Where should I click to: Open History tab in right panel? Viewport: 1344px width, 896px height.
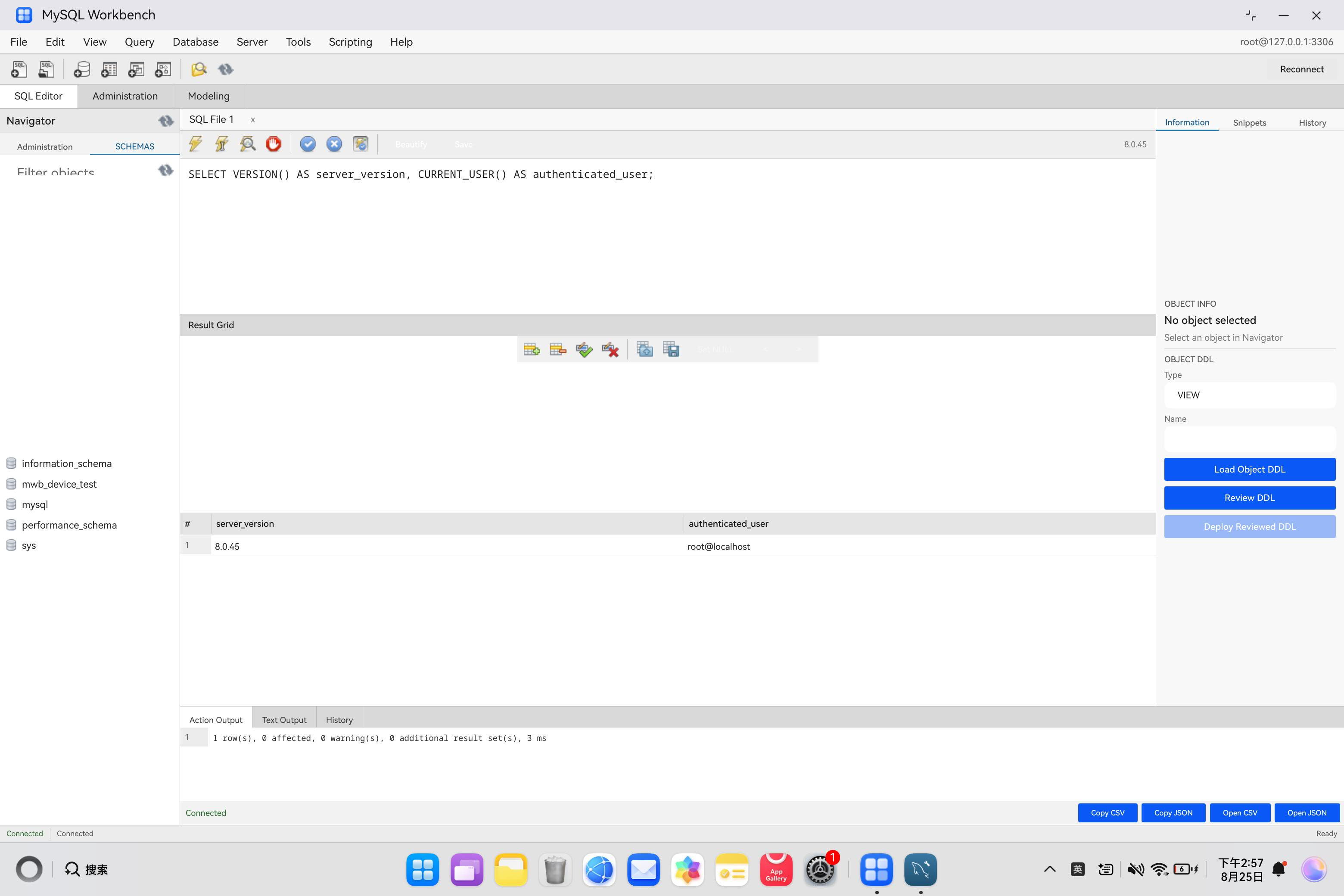pos(1313,122)
